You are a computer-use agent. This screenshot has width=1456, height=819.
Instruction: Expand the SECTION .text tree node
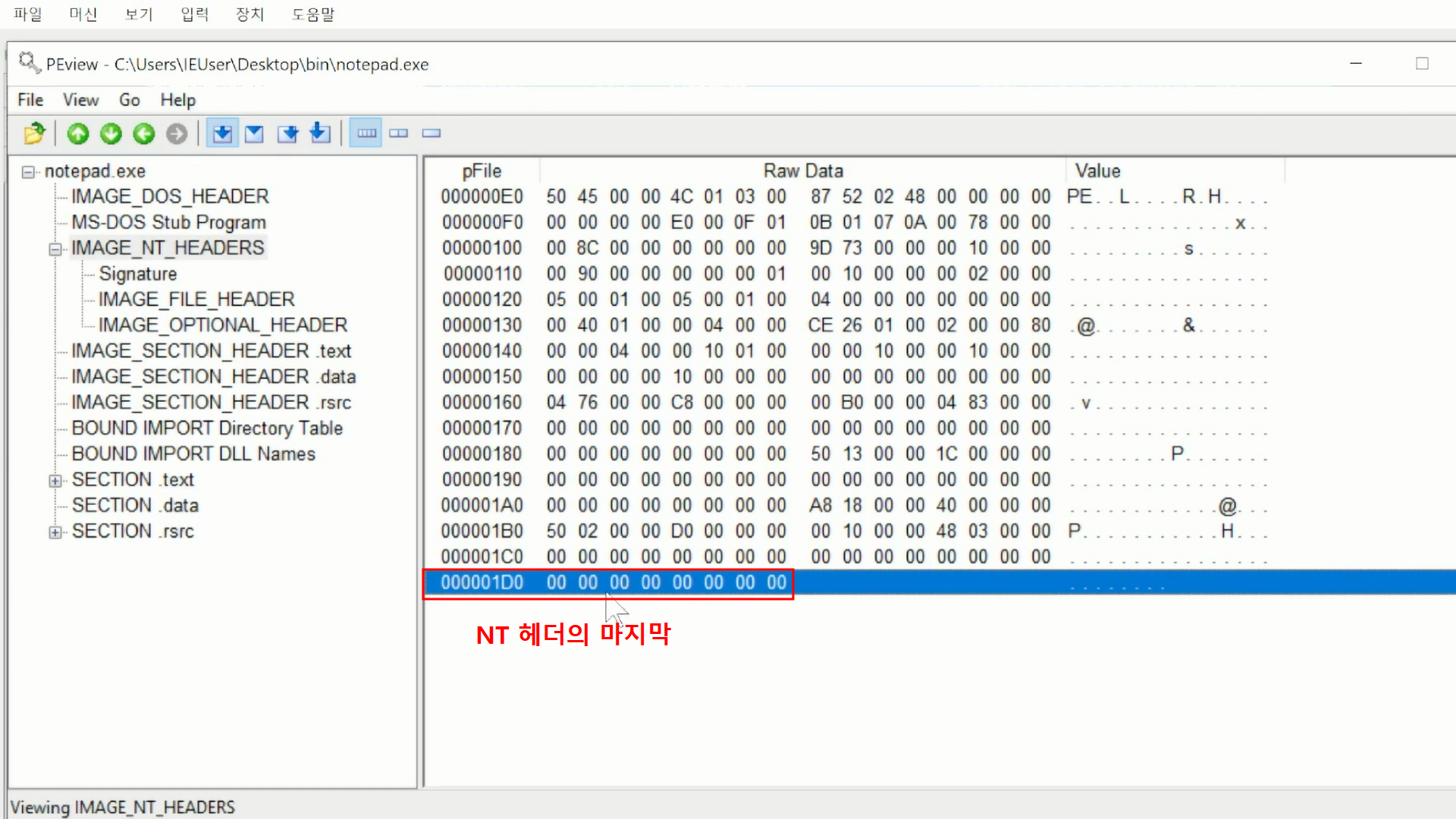55,481
